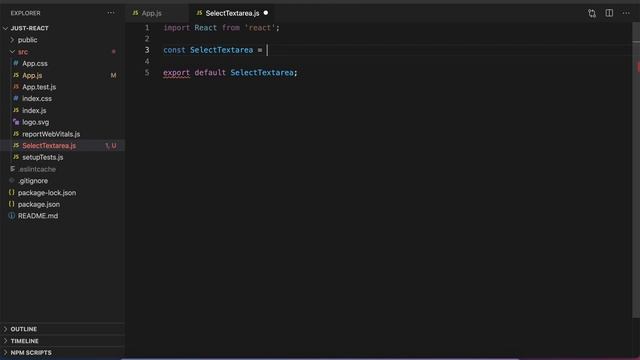Open index.js in the explorer
Screen dimensions: 640x360
point(34,111)
